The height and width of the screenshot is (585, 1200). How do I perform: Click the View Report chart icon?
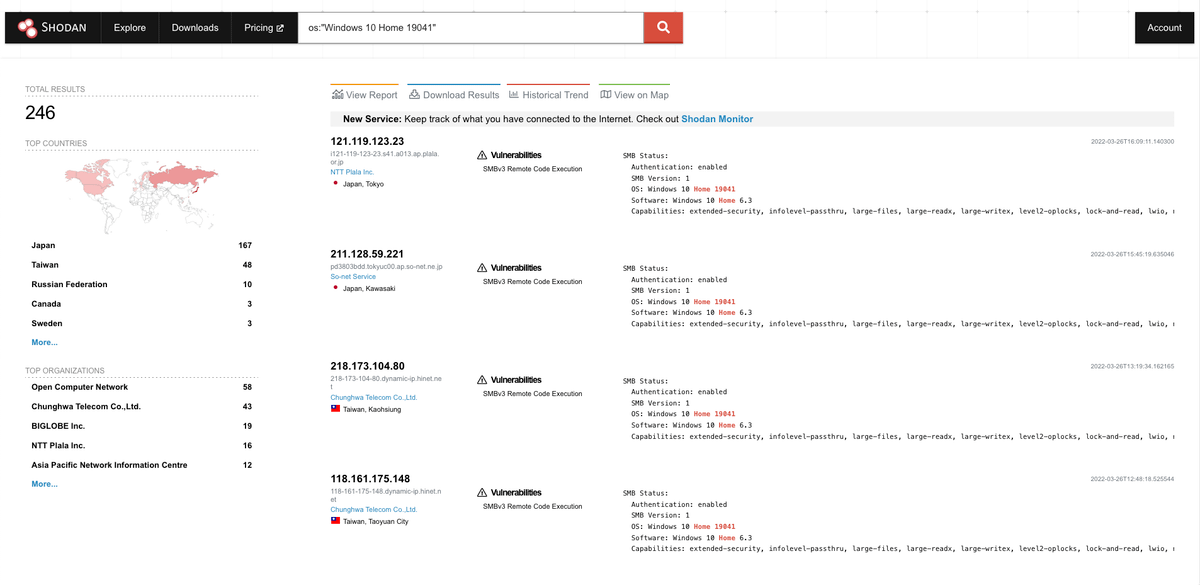338,95
